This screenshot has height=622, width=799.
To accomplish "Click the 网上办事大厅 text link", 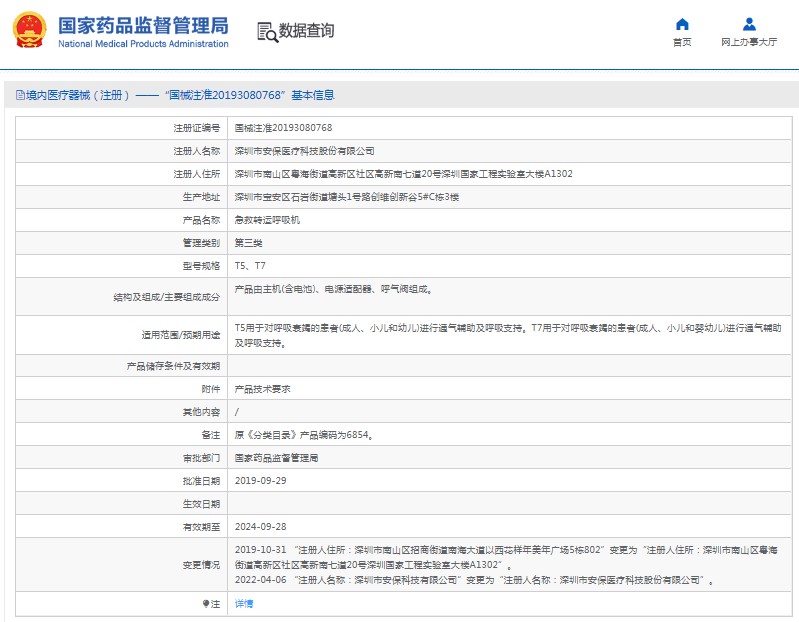I will point(749,42).
